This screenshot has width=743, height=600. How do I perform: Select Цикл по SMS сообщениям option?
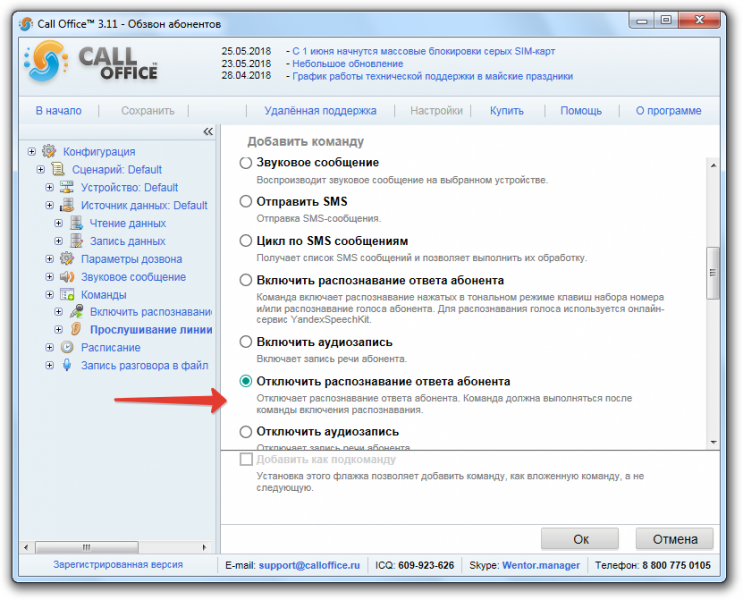click(x=245, y=241)
